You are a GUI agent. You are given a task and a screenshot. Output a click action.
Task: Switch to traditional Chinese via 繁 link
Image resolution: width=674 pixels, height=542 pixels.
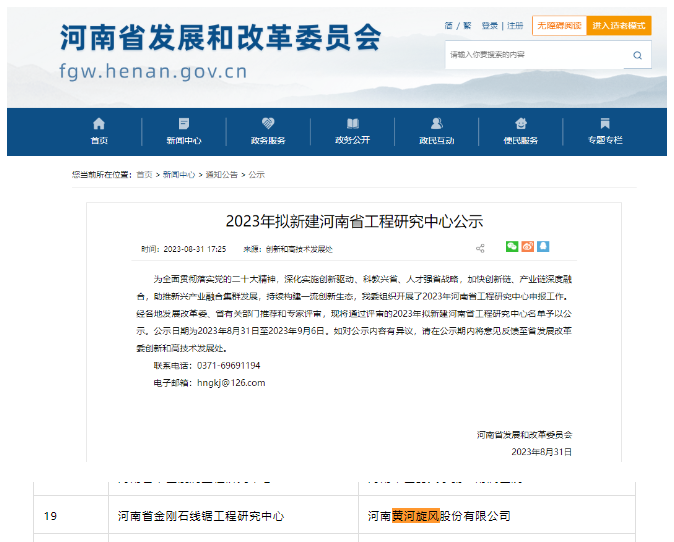click(x=467, y=26)
